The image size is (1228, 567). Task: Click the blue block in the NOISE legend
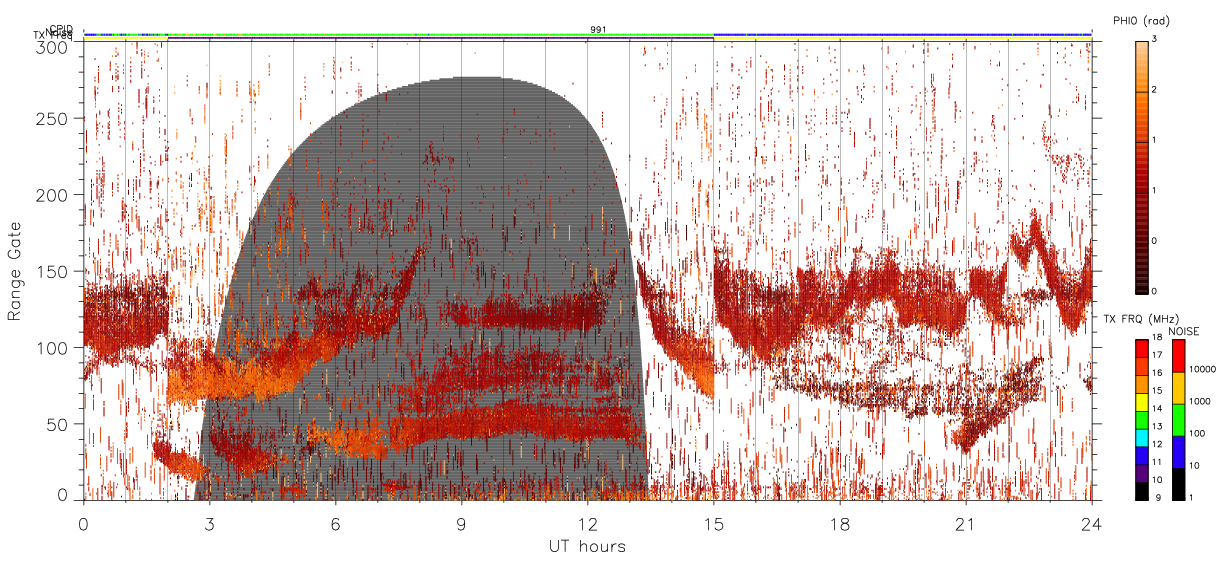click(1178, 452)
